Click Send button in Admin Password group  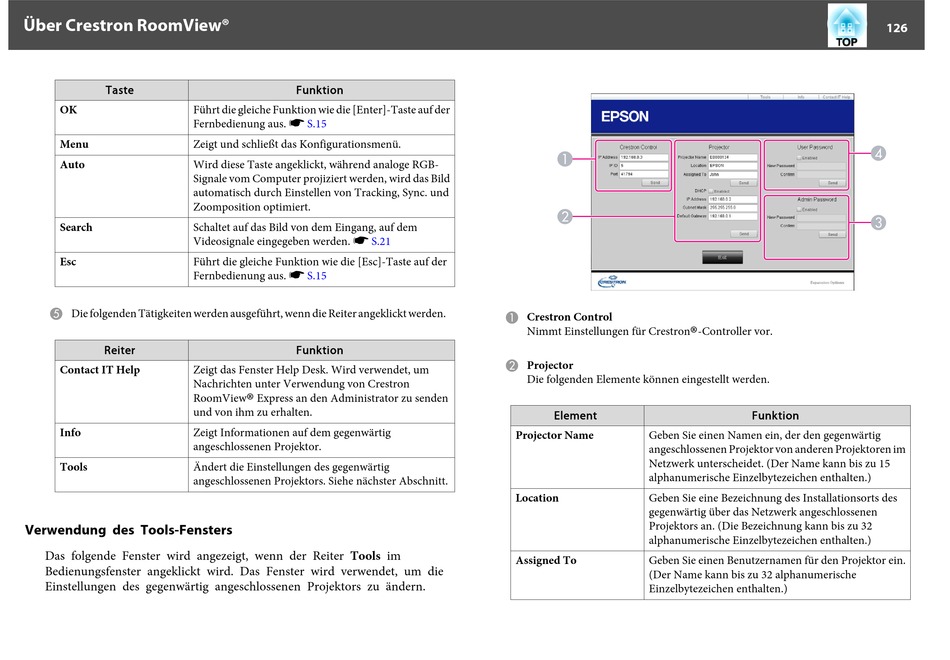832,234
